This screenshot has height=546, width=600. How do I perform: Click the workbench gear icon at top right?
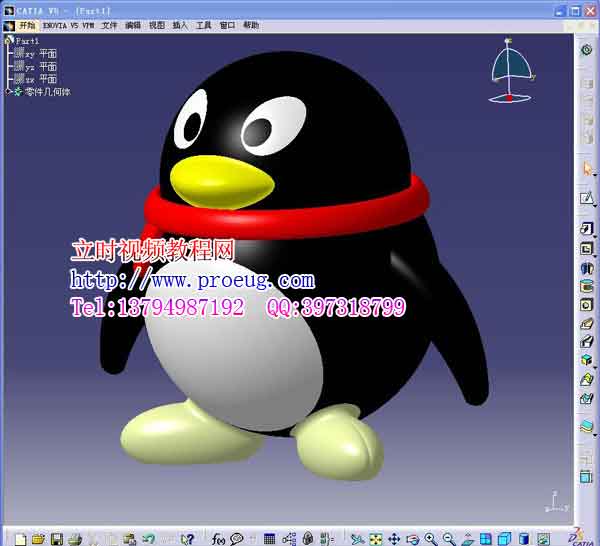point(586,50)
